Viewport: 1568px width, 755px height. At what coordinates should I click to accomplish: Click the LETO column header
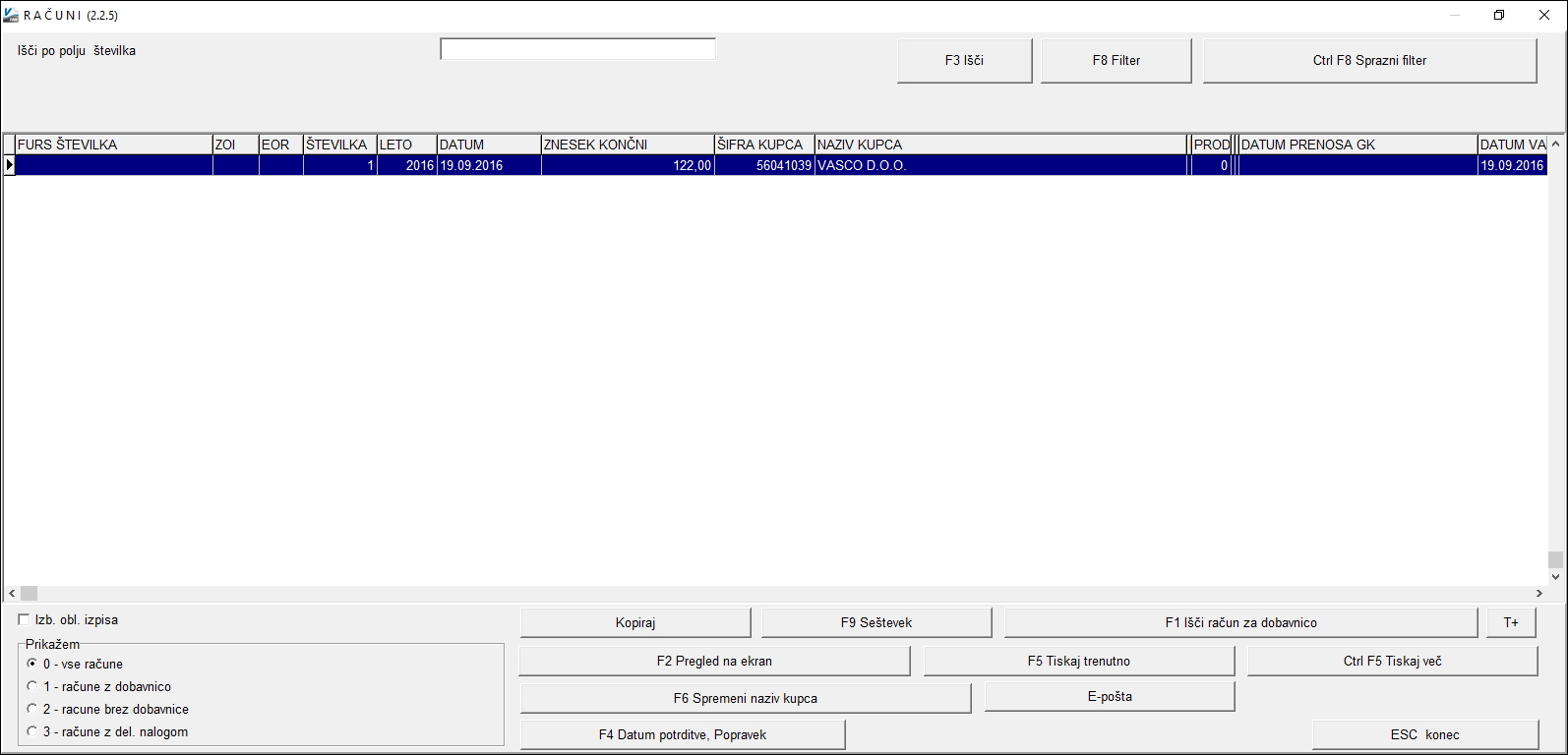[x=406, y=145]
